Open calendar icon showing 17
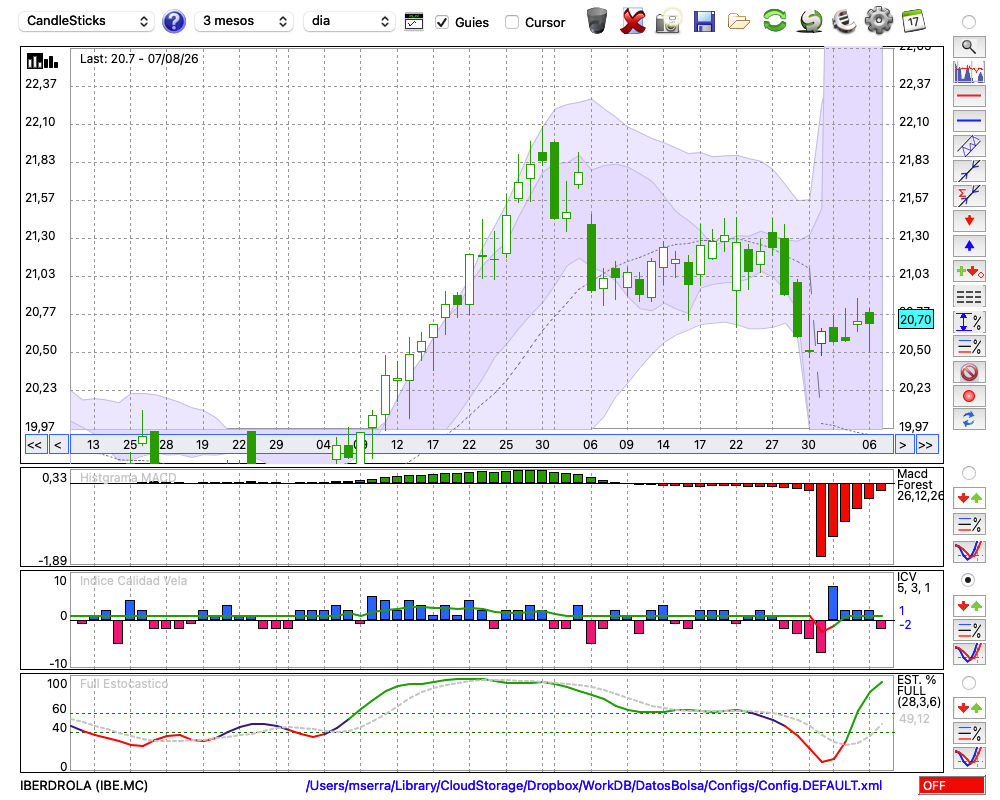Viewport: 1000px width, 800px height. [913, 20]
